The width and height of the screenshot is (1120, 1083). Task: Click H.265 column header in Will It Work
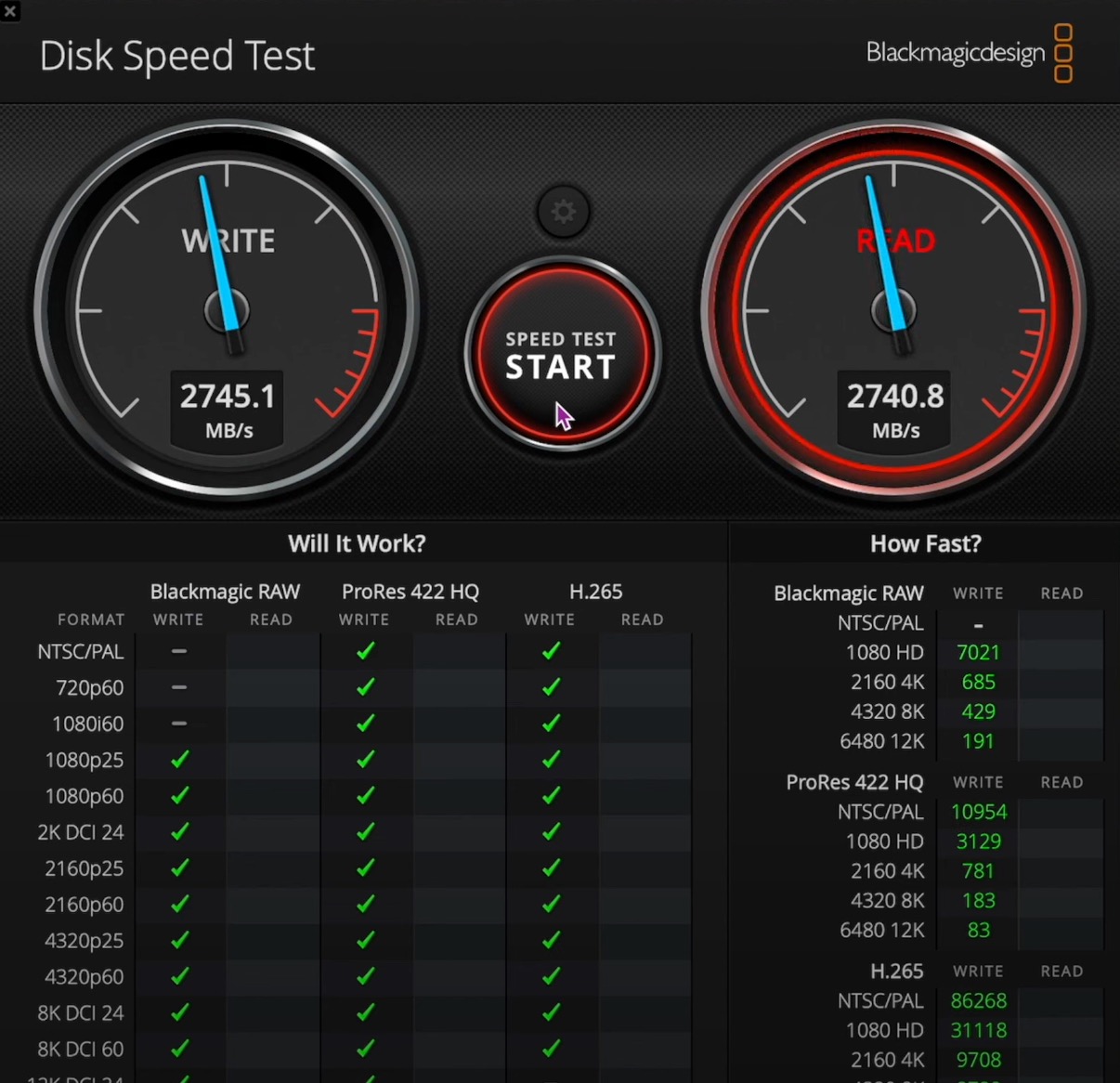[x=595, y=592]
